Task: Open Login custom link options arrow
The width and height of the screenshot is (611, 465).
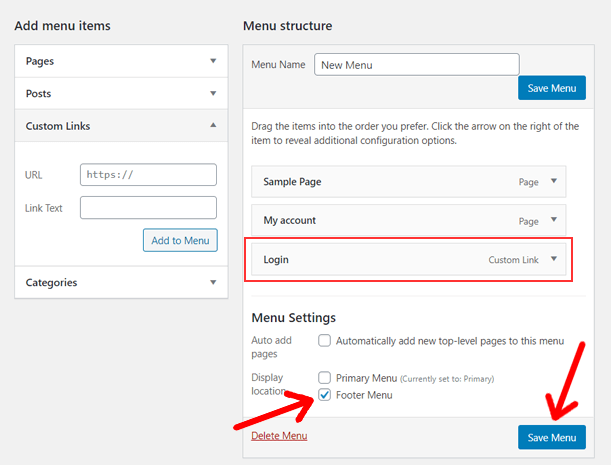Action: 554,260
